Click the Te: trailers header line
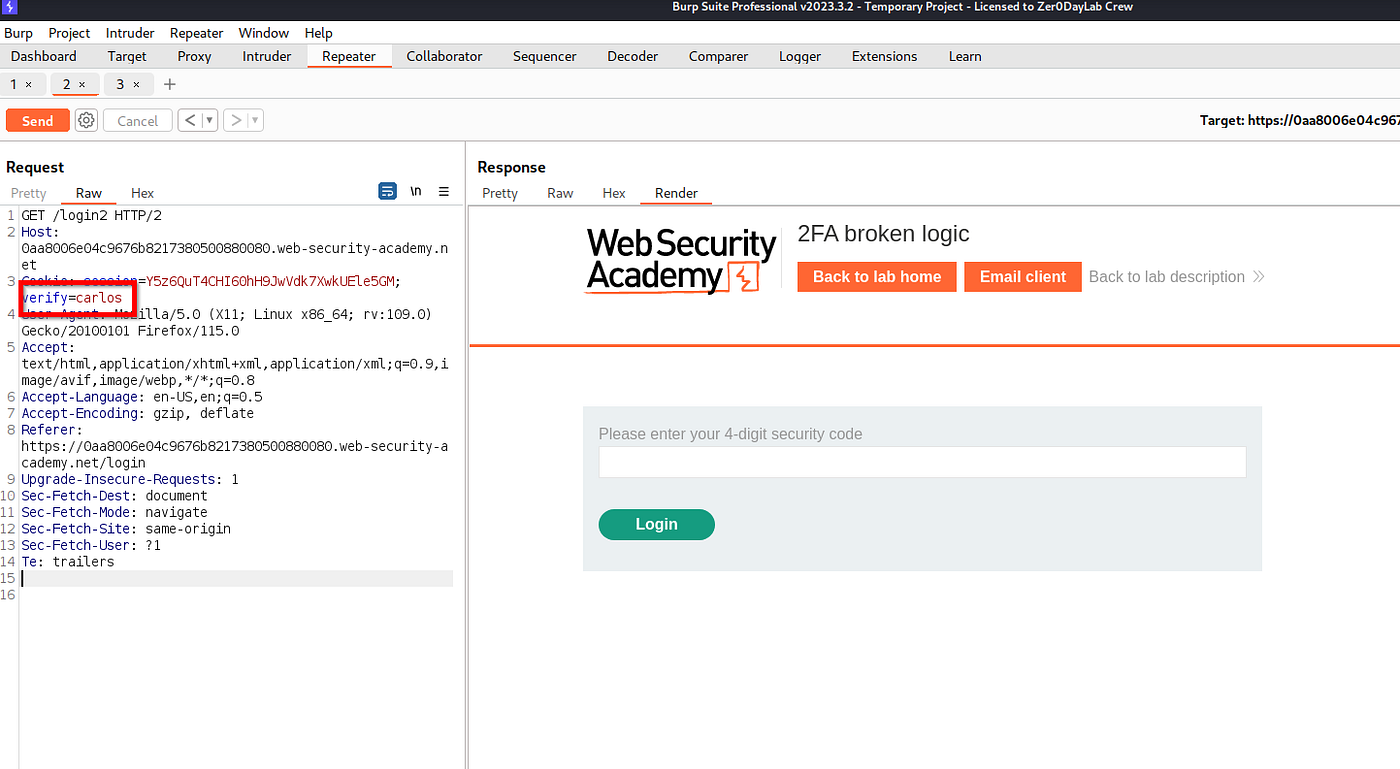 point(68,562)
